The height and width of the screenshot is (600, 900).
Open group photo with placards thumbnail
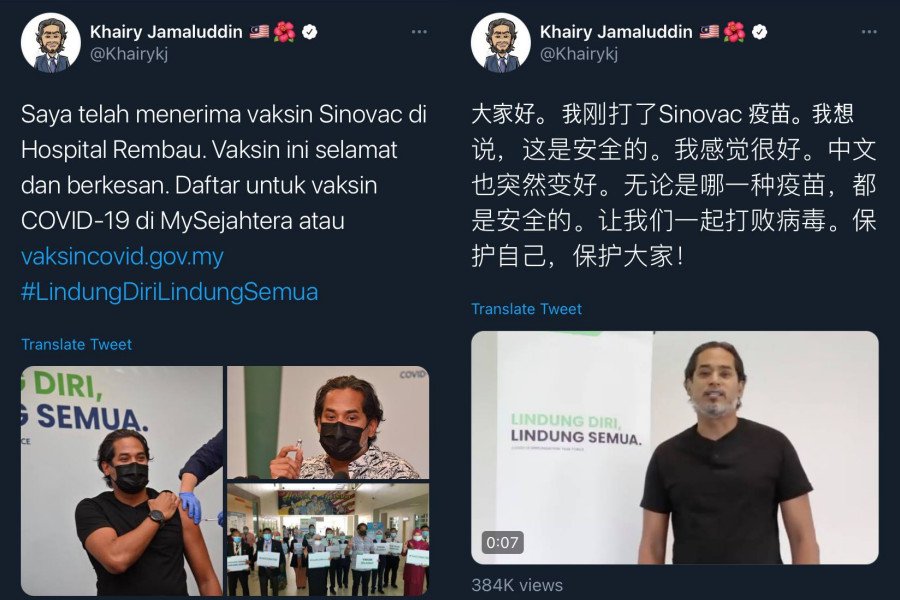(328, 539)
